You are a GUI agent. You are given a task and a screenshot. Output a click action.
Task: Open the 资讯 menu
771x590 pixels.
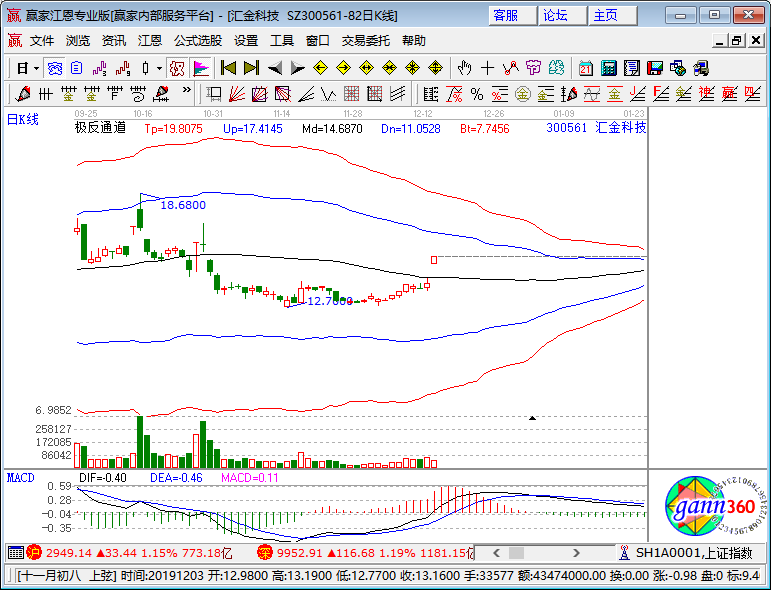(x=114, y=41)
